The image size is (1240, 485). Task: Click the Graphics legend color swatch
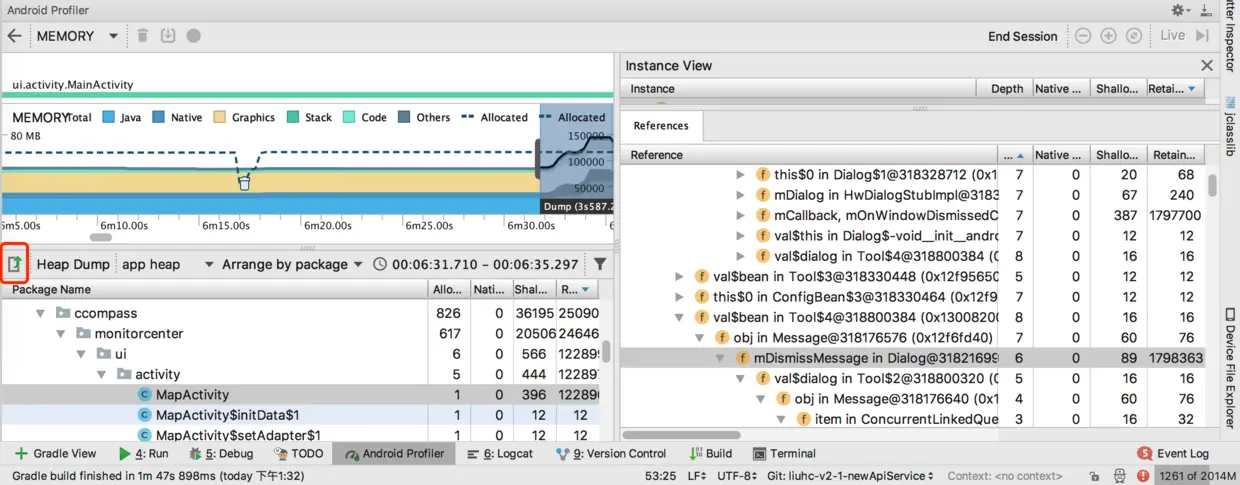coord(220,117)
